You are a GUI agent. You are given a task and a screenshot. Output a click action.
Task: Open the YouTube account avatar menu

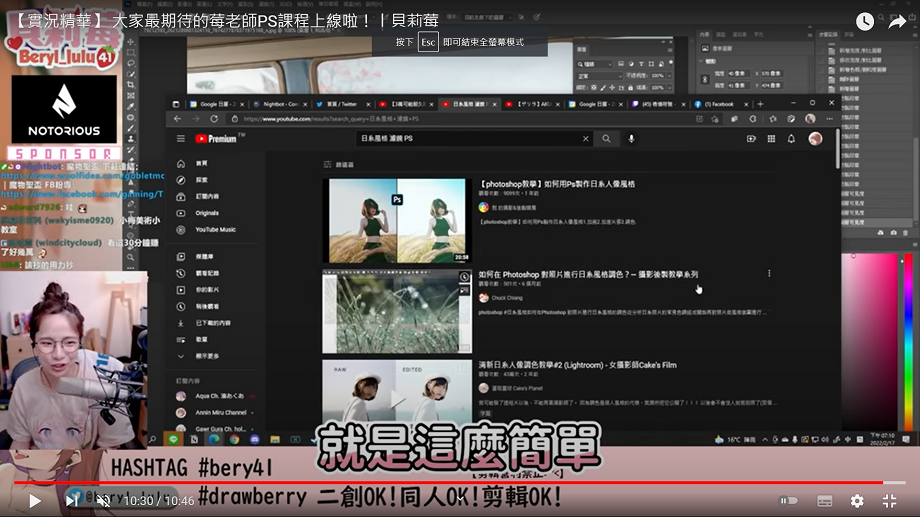[815, 138]
